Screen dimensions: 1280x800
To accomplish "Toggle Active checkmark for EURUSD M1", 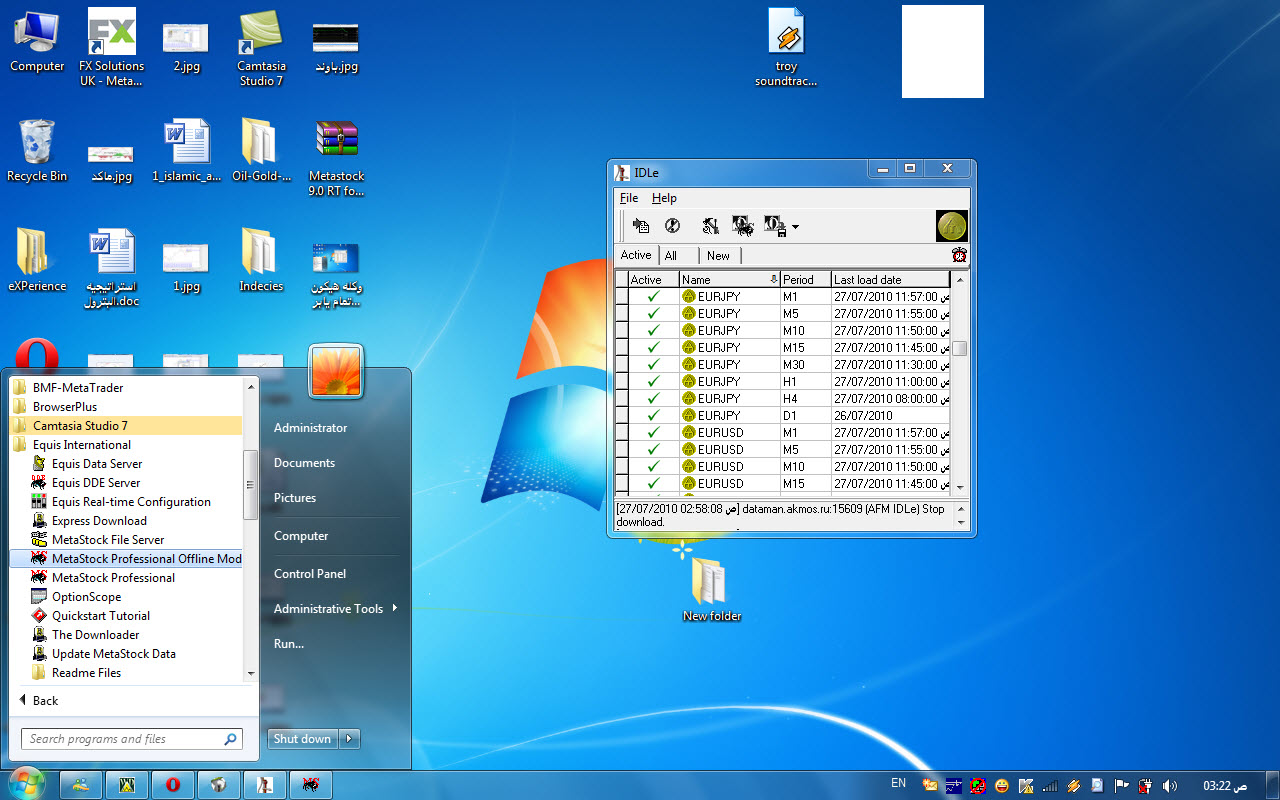I will point(654,433).
